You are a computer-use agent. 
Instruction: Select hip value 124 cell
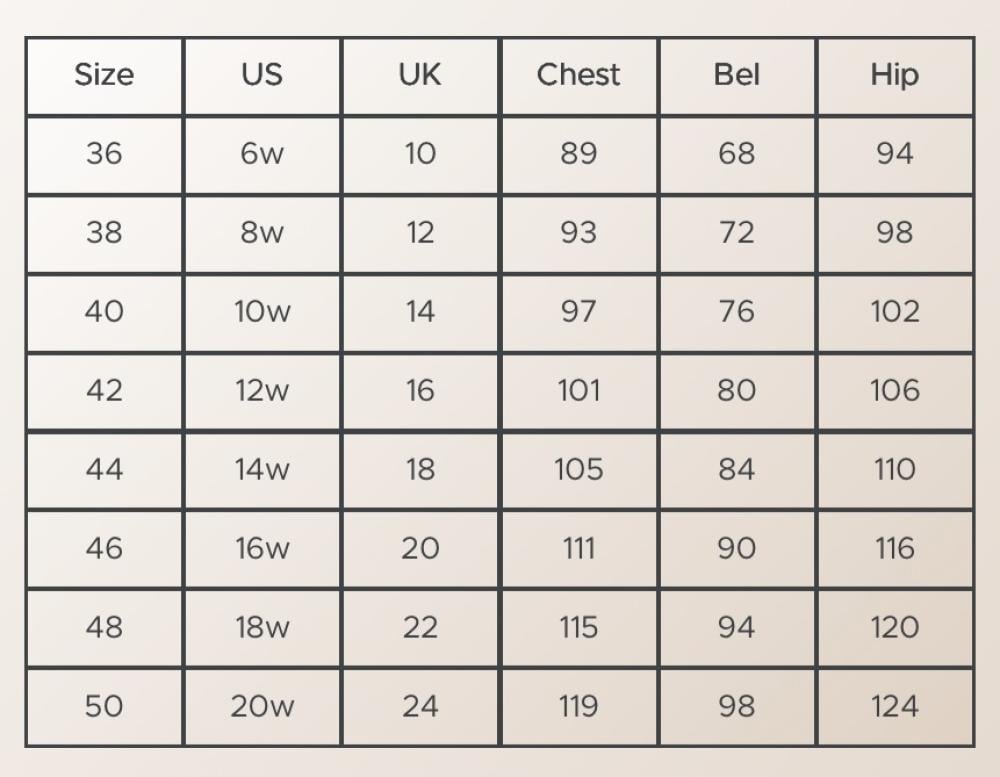895,707
